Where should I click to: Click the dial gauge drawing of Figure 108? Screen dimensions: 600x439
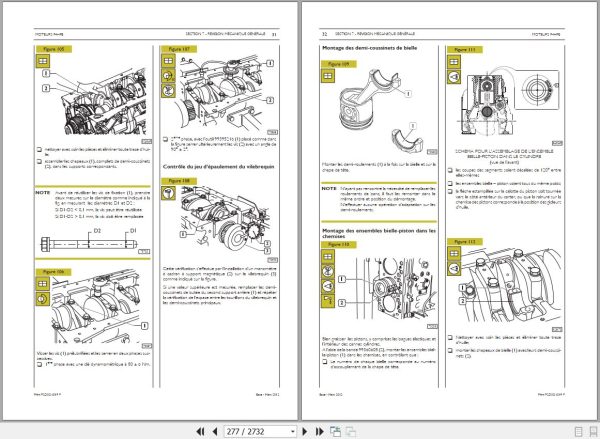click(253, 232)
